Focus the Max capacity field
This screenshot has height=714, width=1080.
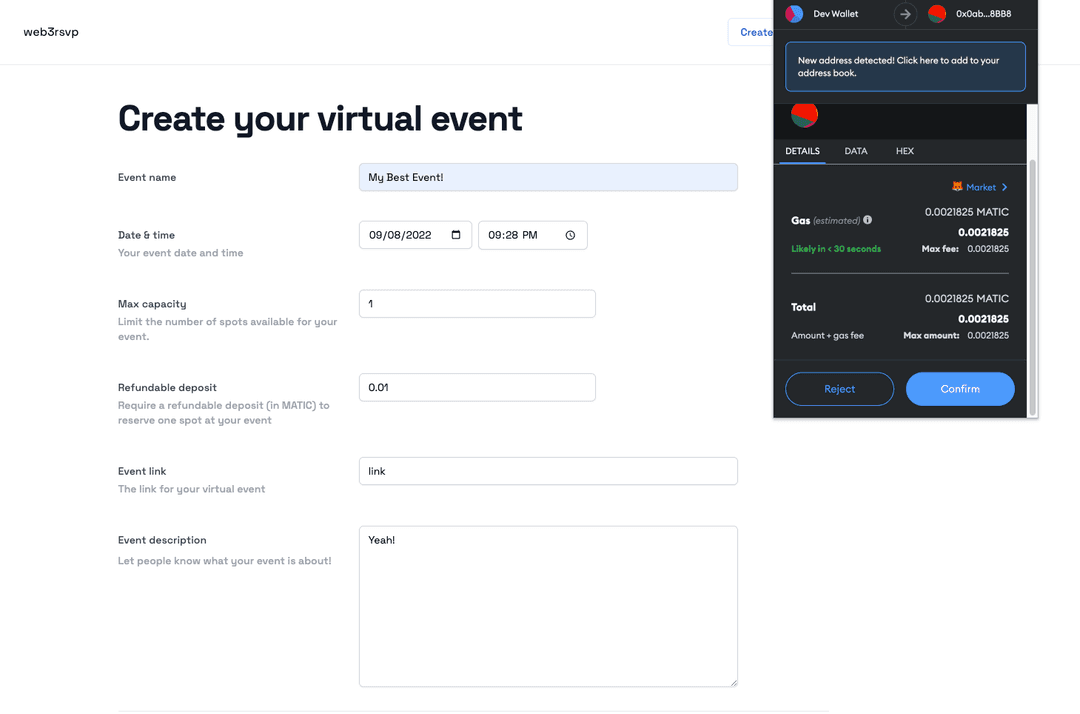pos(477,304)
